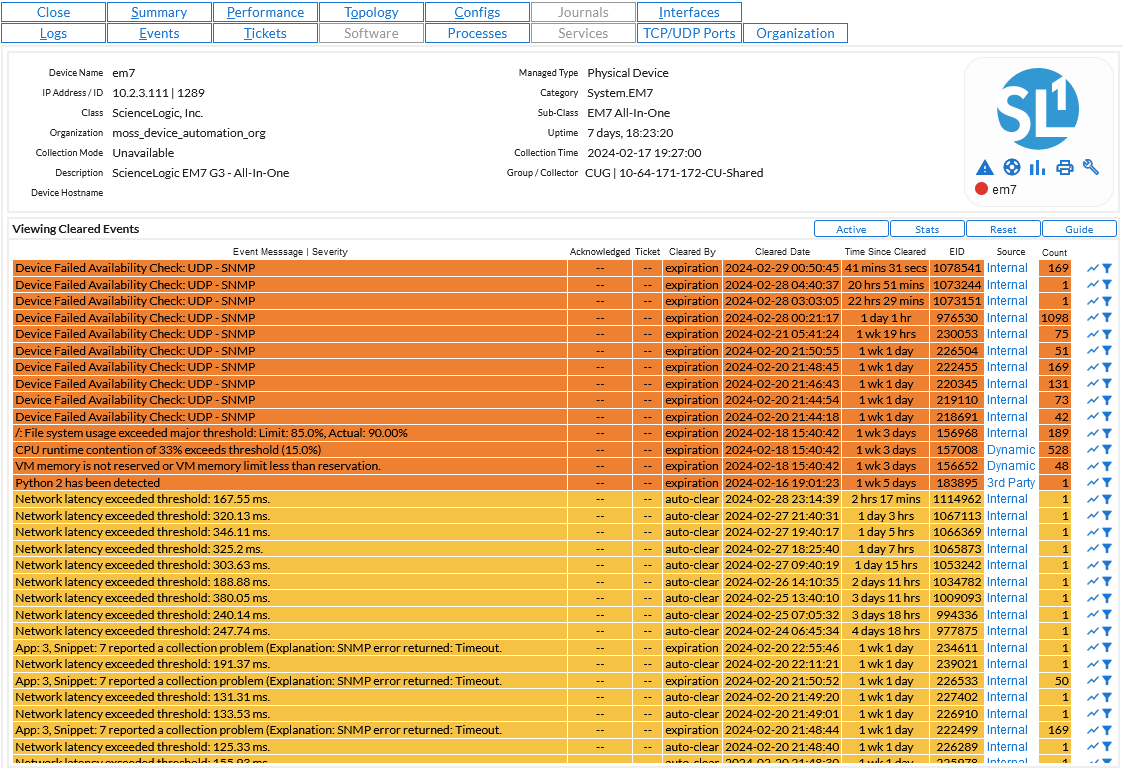Click the Reset button
This screenshot has height=768, width=1123.
tap(1003, 229)
